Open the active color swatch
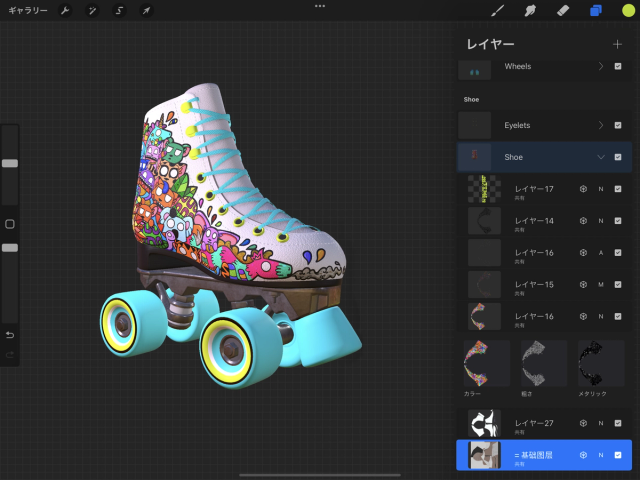Viewport: 640px width, 480px height. (x=627, y=10)
